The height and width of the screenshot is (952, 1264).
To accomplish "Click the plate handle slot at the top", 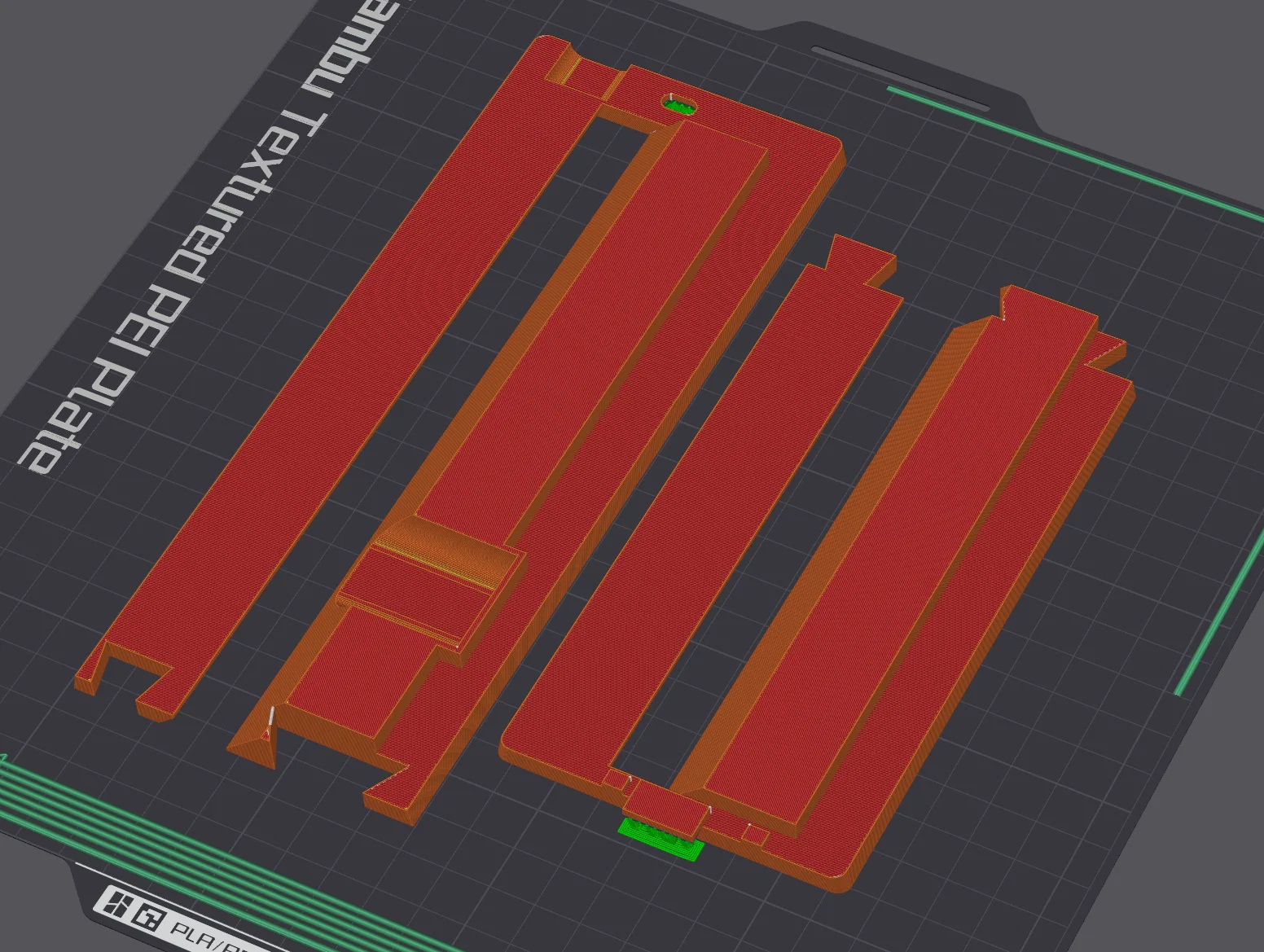I will (900, 77).
